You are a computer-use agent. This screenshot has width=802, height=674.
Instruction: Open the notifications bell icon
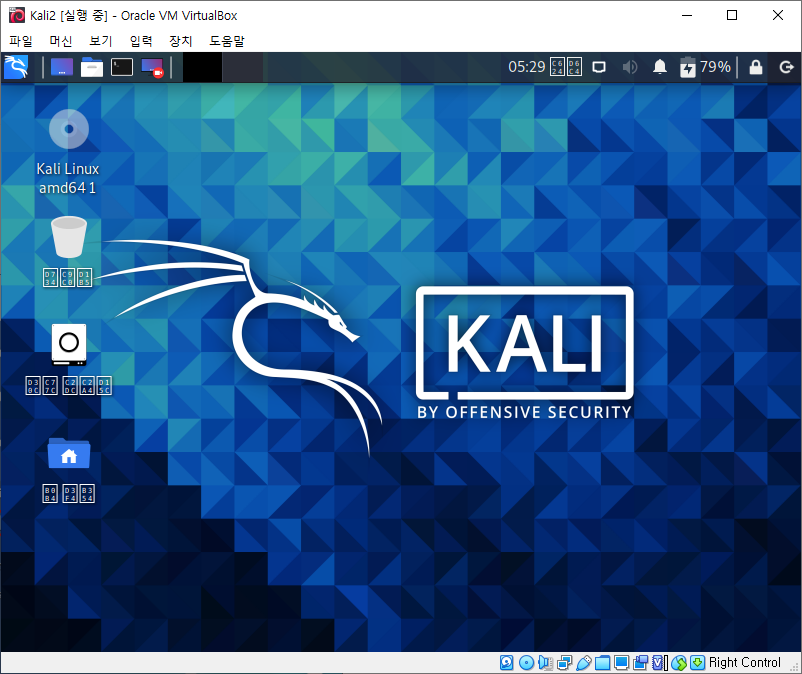point(660,67)
